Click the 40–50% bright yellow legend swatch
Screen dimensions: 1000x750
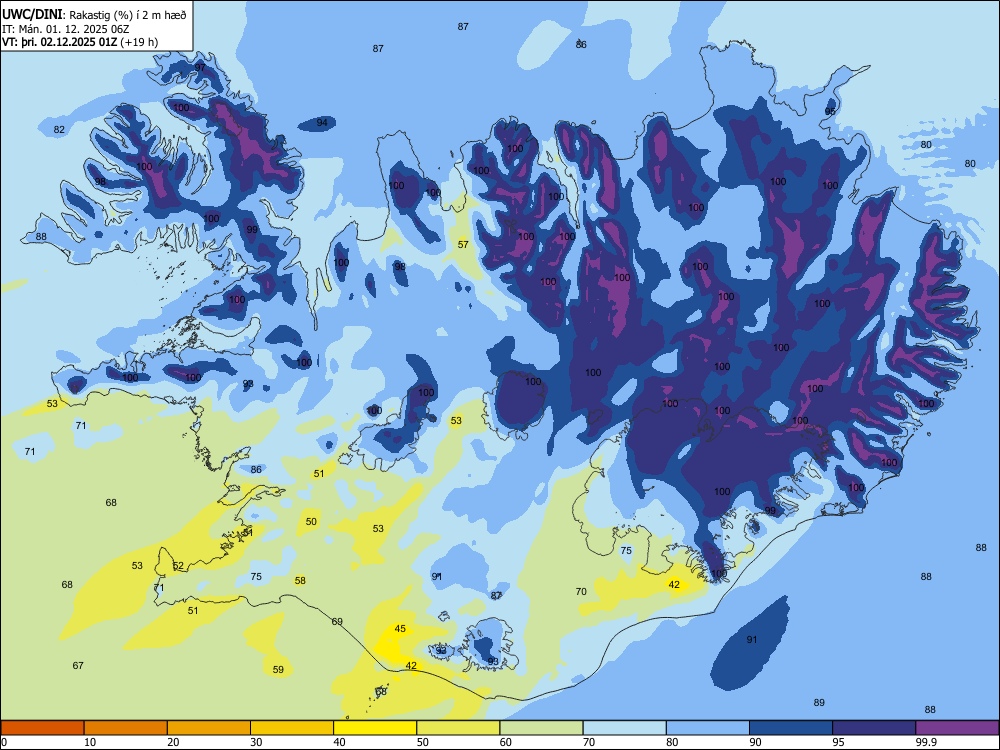[x=375, y=728]
